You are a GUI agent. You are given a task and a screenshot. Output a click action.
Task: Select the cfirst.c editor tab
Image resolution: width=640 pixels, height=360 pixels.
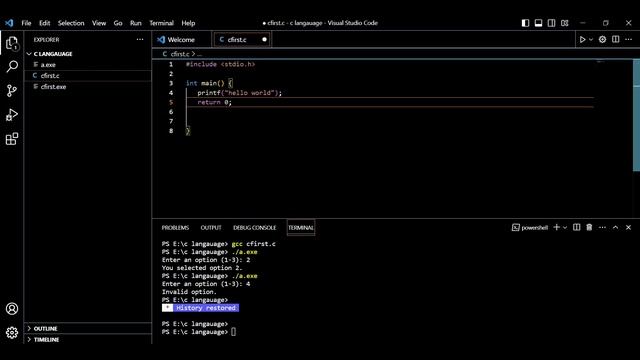pos(242,40)
